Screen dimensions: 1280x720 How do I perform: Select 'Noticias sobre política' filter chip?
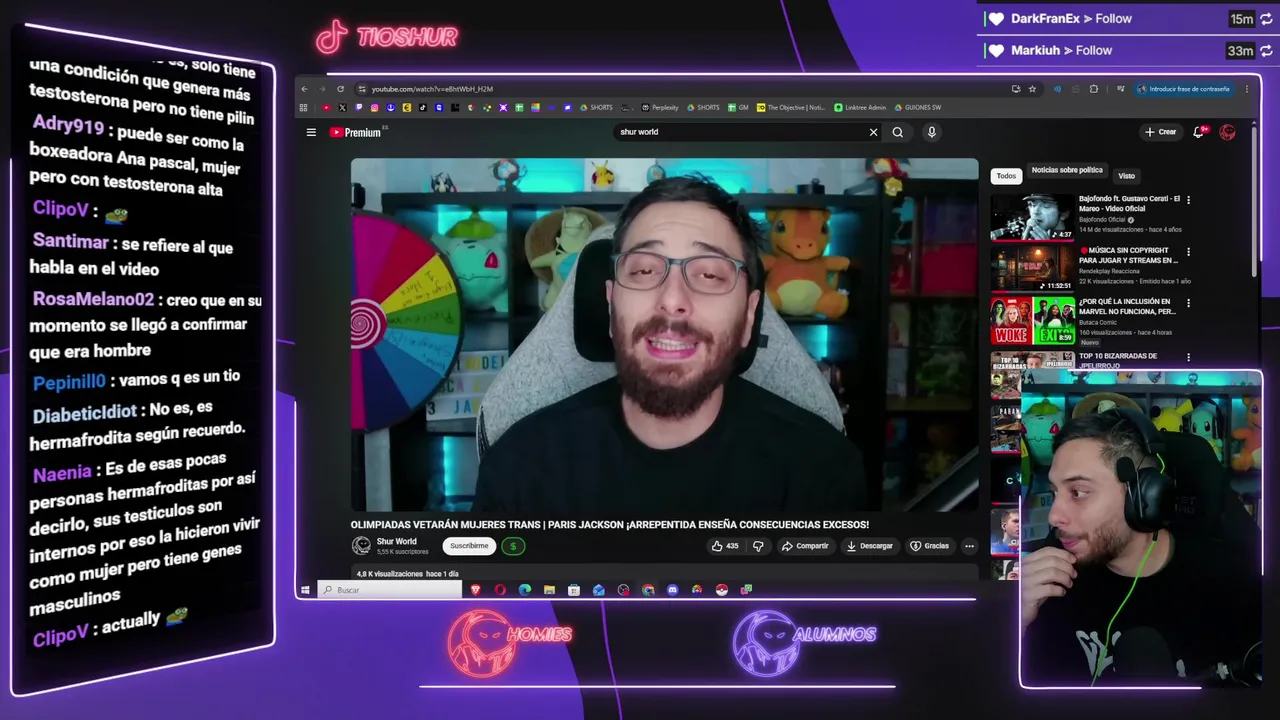[1067, 171]
